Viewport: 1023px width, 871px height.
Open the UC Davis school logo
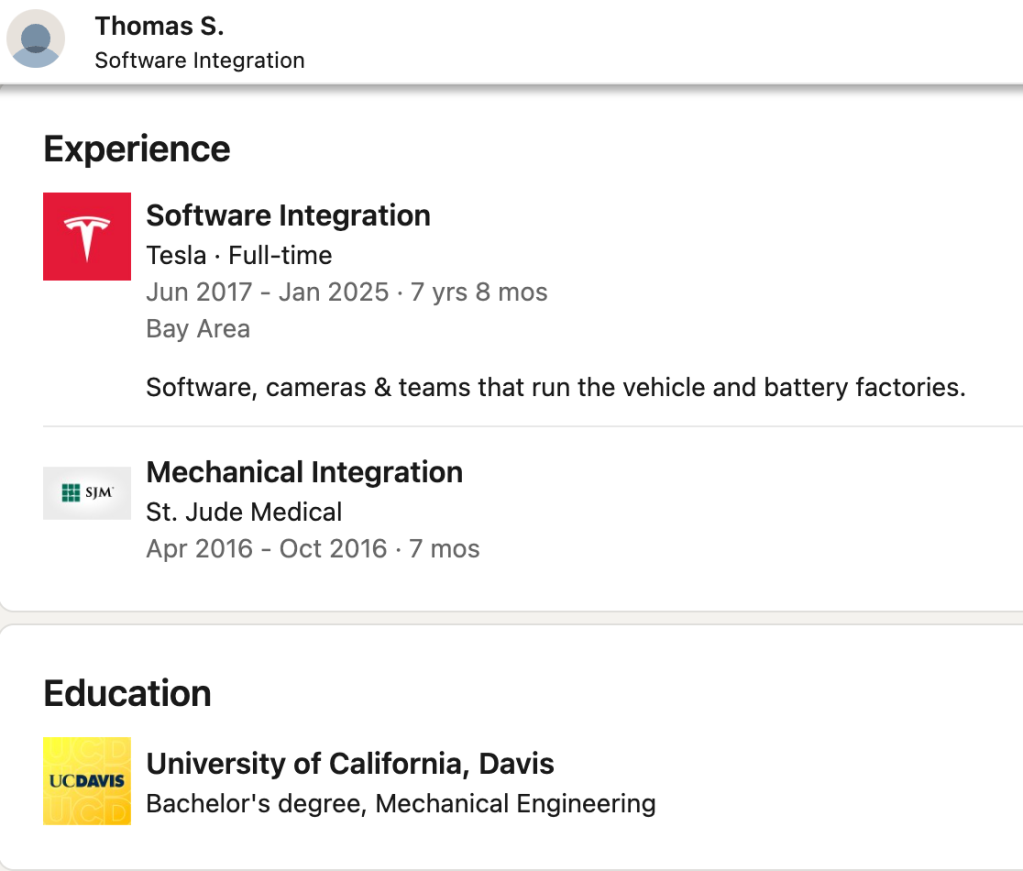pyautogui.click(x=87, y=781)
